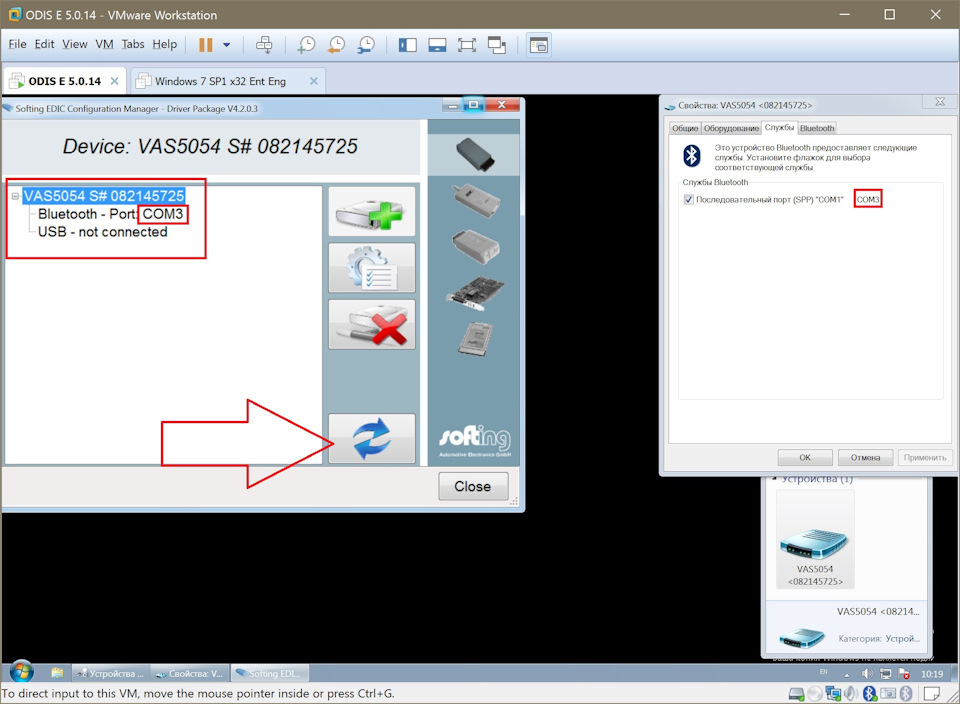Switch to Свойства: V... taskbar window
The height and width of the screenshot is (704, 960).
tap(190, 673)
